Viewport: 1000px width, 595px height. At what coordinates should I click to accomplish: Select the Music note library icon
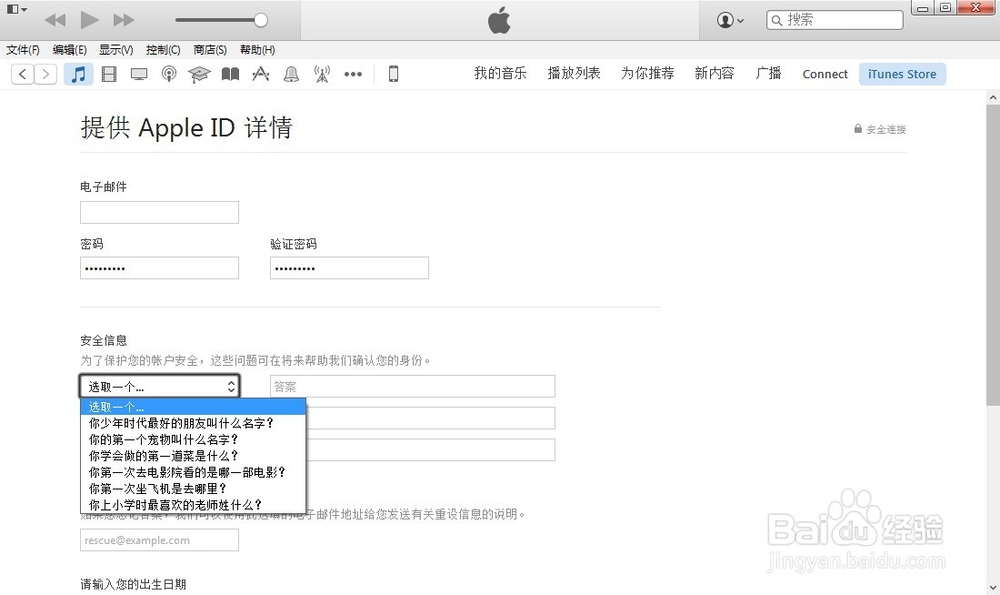[78, 74]
